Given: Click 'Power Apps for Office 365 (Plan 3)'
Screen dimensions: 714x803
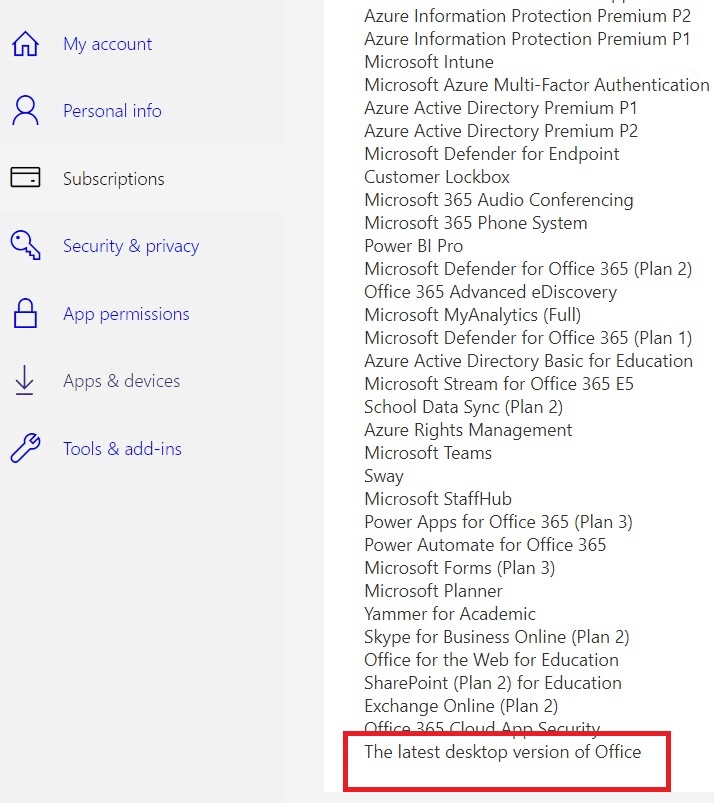Looking at the screenshot, I should tap(498, 522).
